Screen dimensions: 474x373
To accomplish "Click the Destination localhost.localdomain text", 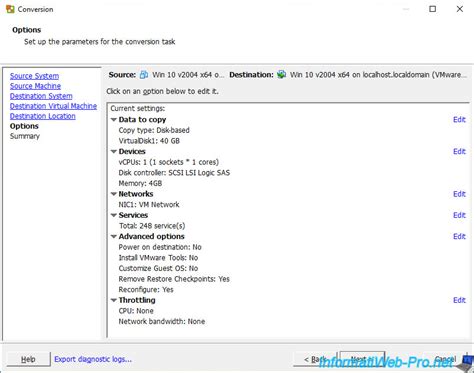I will 378,75.
